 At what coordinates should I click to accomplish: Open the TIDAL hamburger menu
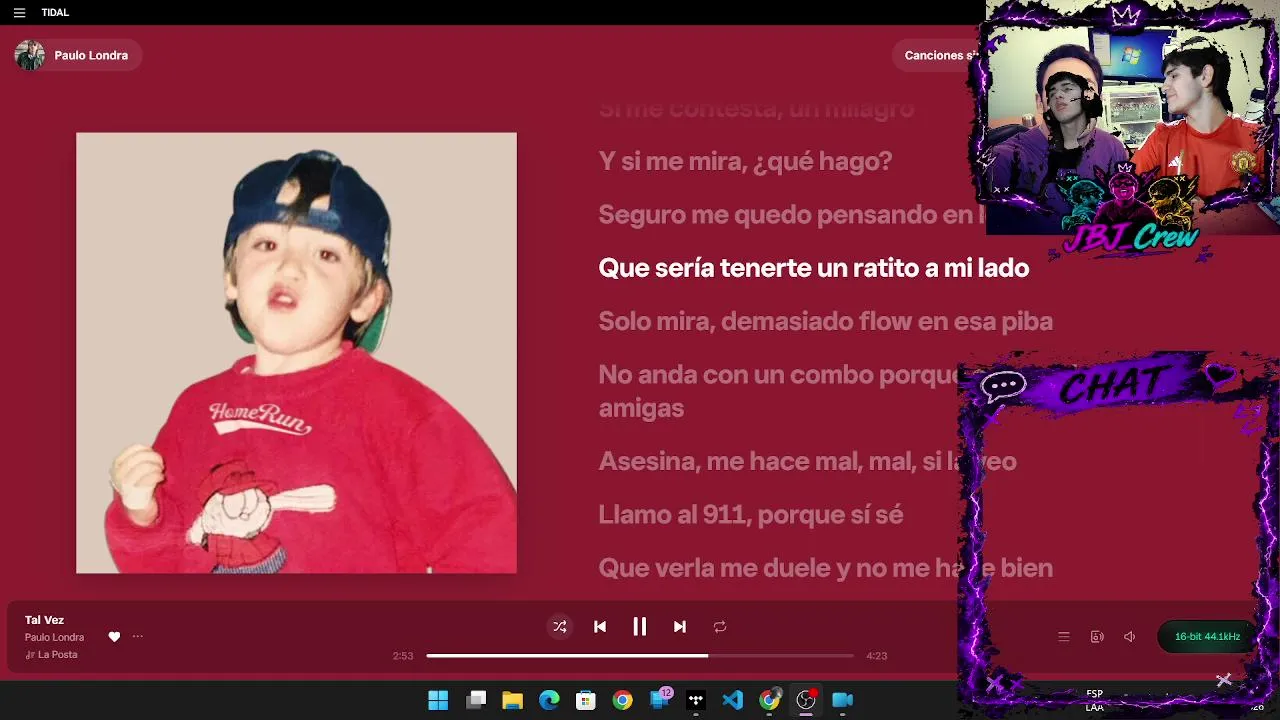pos(19,13)
